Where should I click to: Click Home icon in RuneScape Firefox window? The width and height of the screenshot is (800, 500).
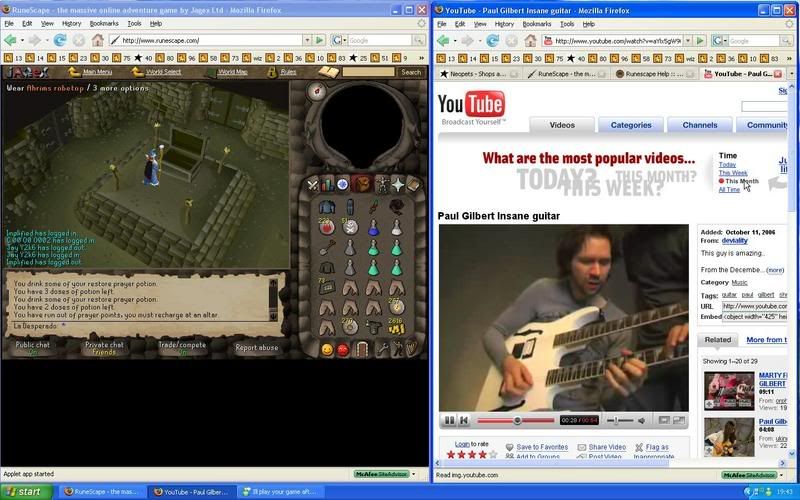pyautogui.click(x=97, y=40)
